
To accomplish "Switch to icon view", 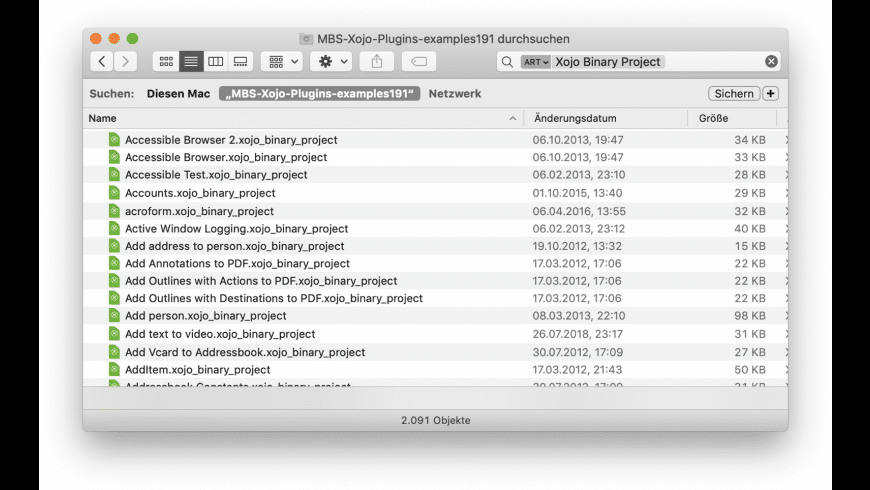I will (x=165, y=62).
